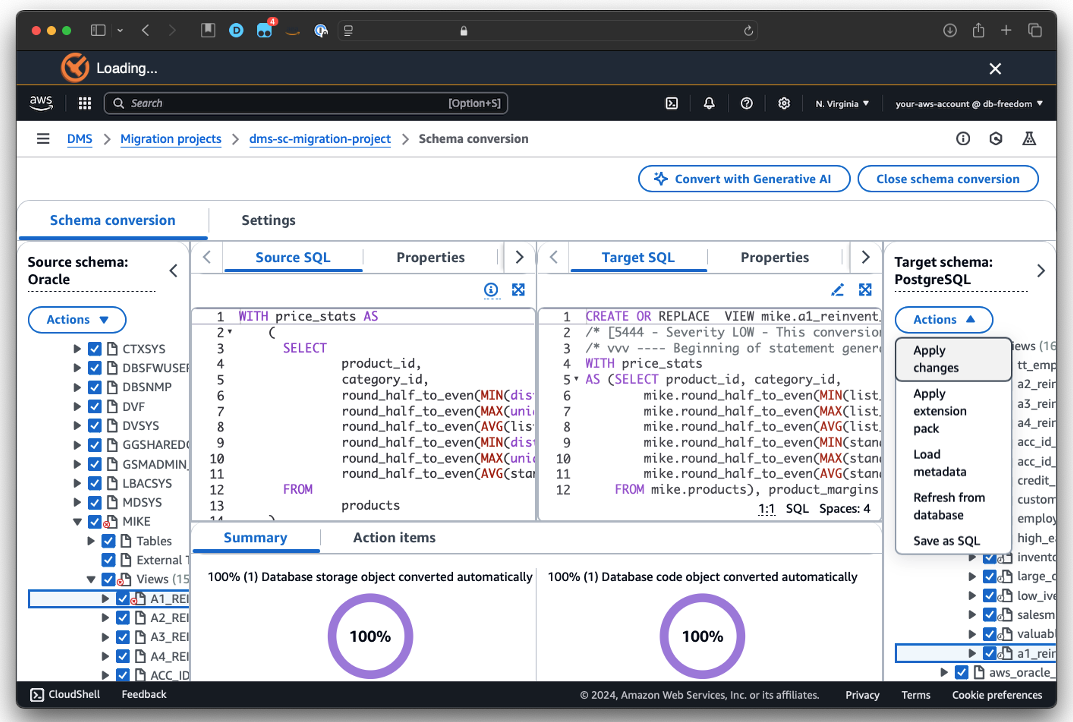
Task: Choose Apply extension pack
Action: coord(953,411)
